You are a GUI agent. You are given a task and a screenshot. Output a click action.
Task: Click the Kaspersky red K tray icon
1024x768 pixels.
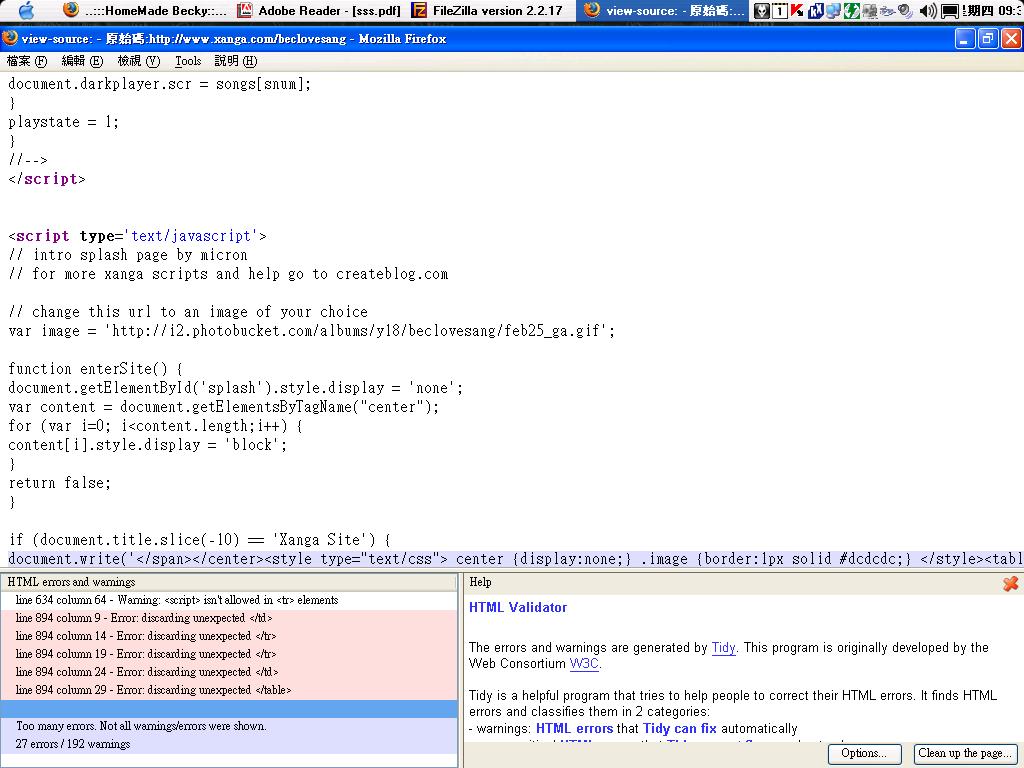797,11
